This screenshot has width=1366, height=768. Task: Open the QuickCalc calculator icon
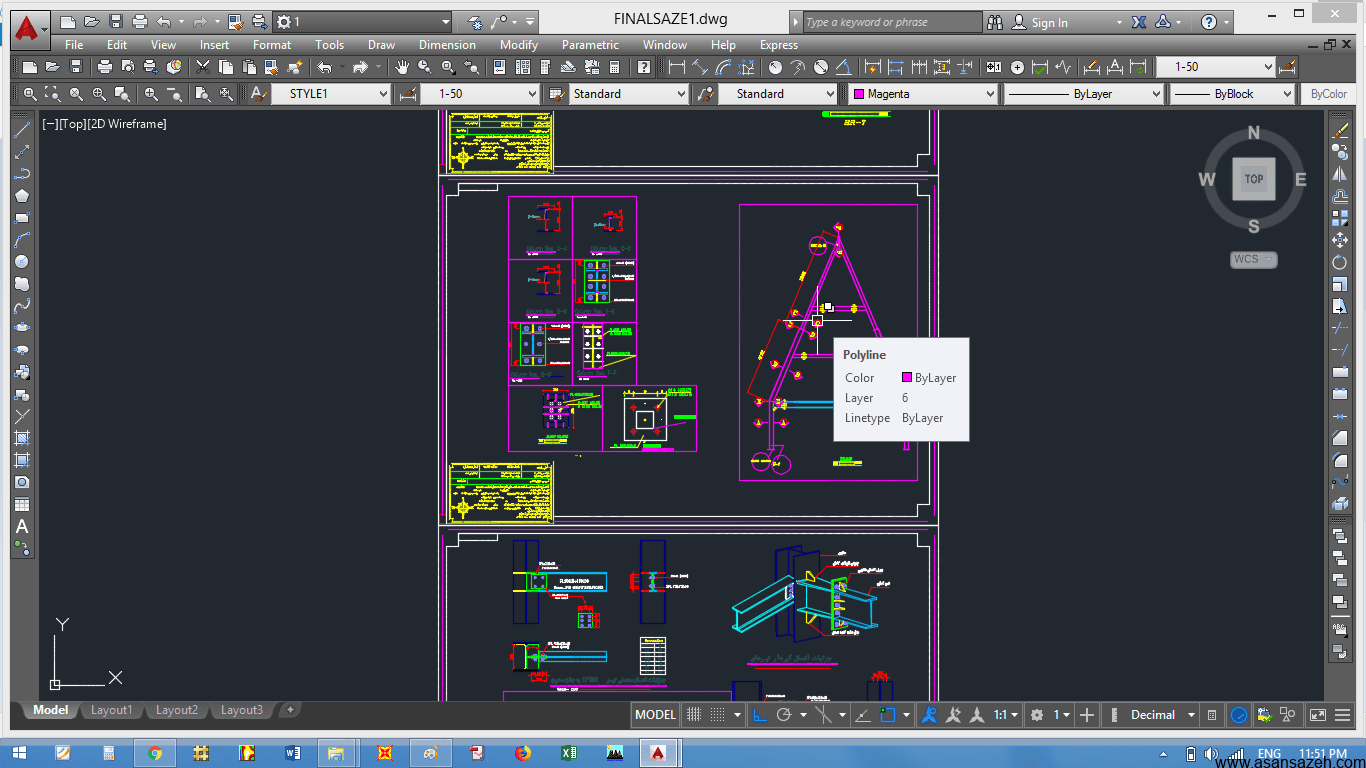614,67
